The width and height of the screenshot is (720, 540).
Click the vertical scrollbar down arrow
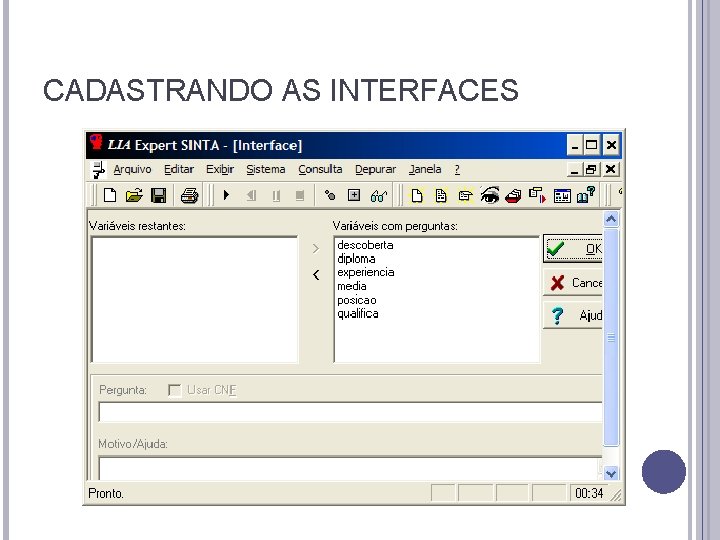coord(611,473)
